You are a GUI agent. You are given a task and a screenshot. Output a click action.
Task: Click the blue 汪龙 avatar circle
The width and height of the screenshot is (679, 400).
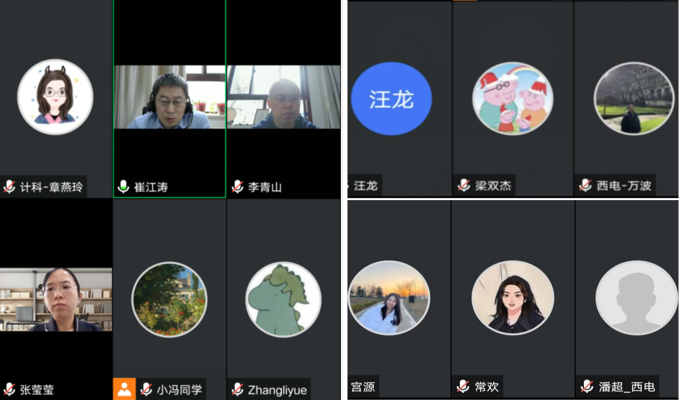pos(391,98)
